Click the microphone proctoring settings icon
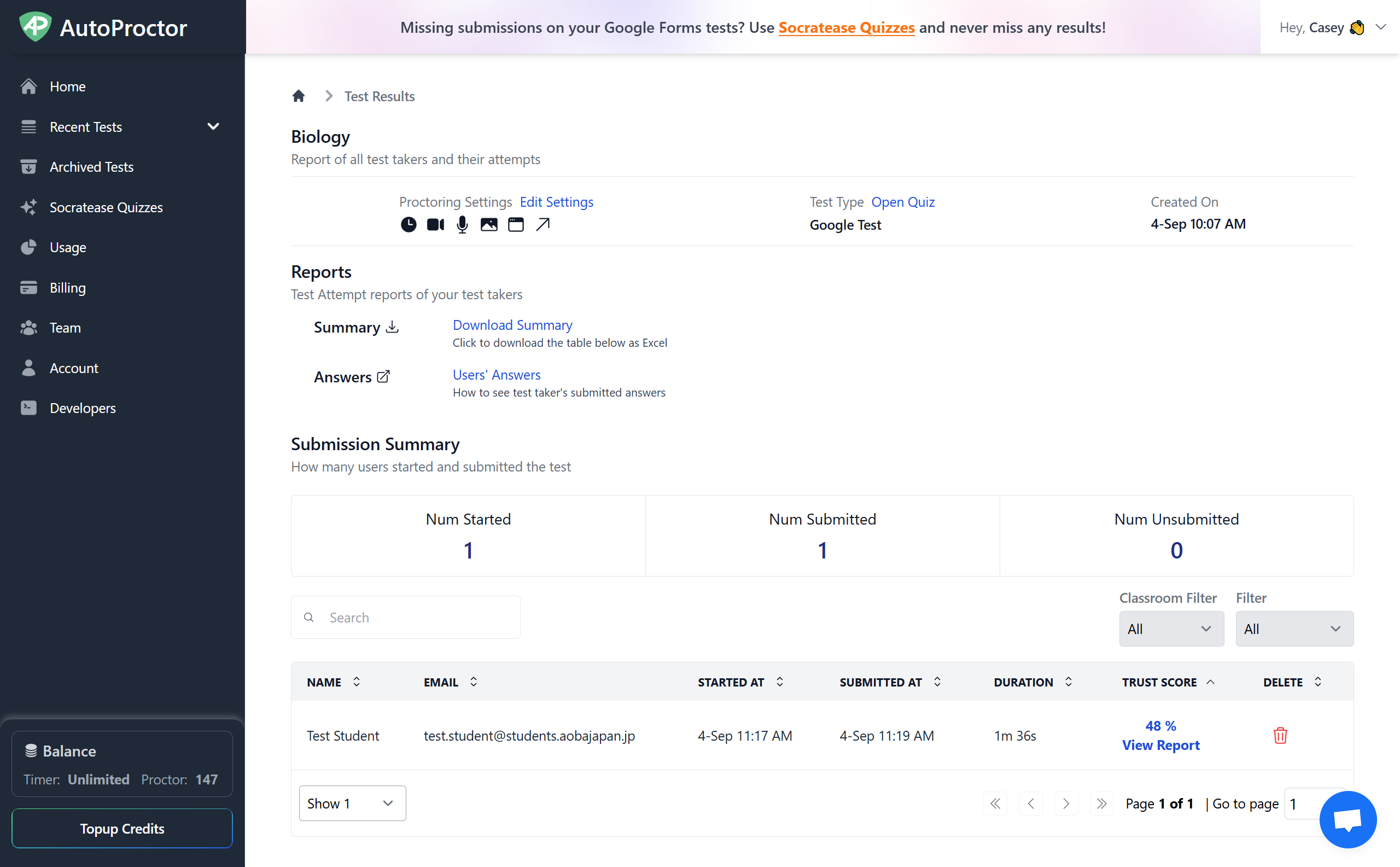This screenshot has height=867, width=1400. [462, 225]
